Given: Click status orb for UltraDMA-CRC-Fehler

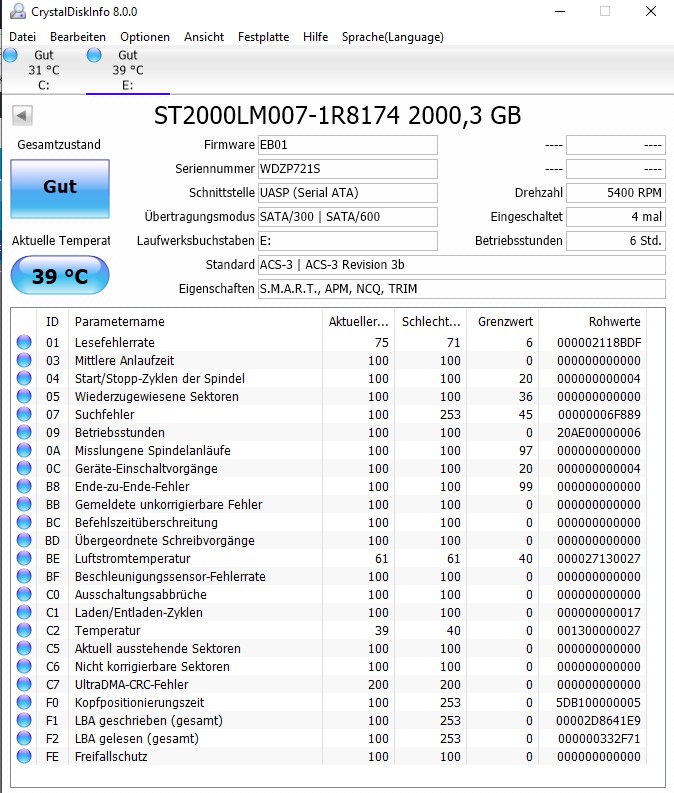Looking at the screenshot, I should pyautogui.click(x=24, y=684).
